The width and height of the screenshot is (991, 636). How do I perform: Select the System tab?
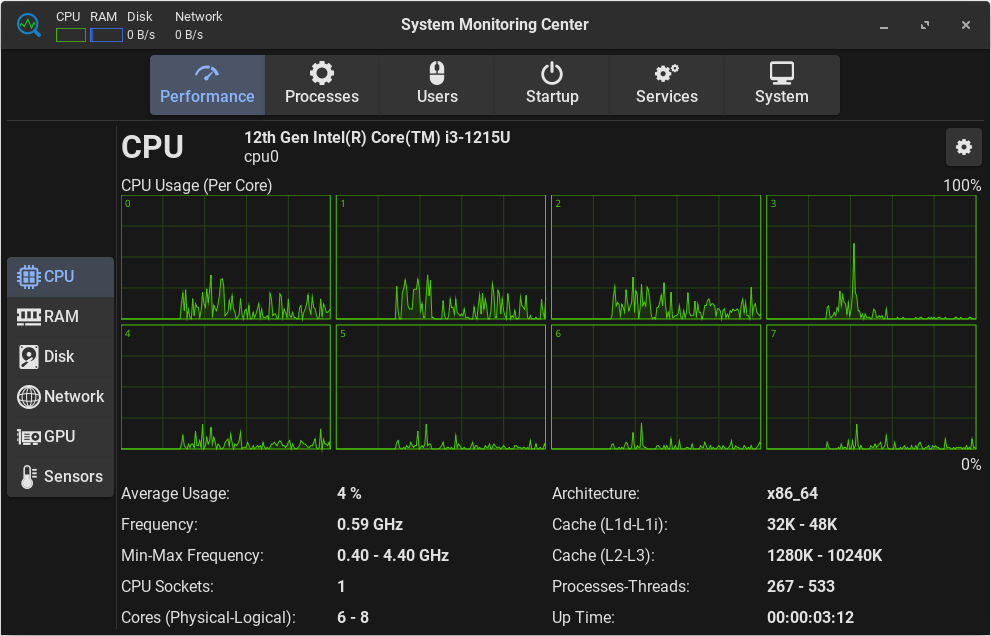[782, 85]
